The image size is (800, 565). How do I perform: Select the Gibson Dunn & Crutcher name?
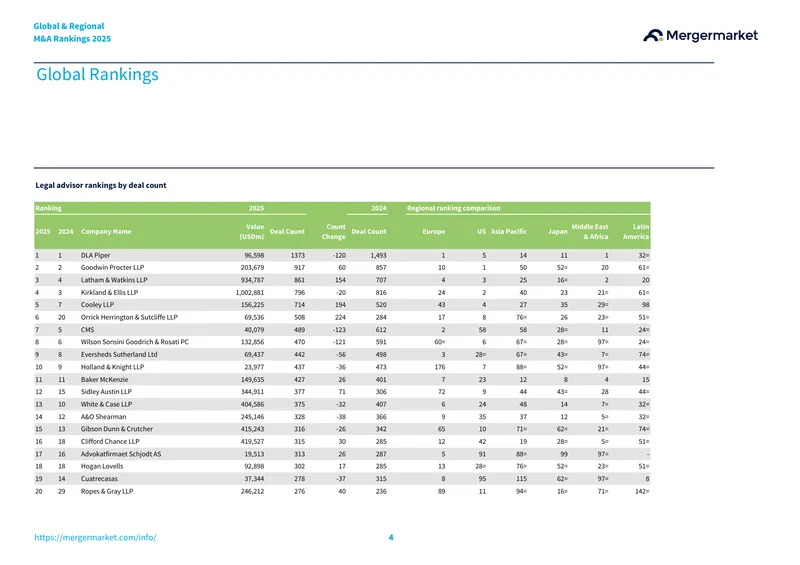pyautogui.click(x=116, y=429)
